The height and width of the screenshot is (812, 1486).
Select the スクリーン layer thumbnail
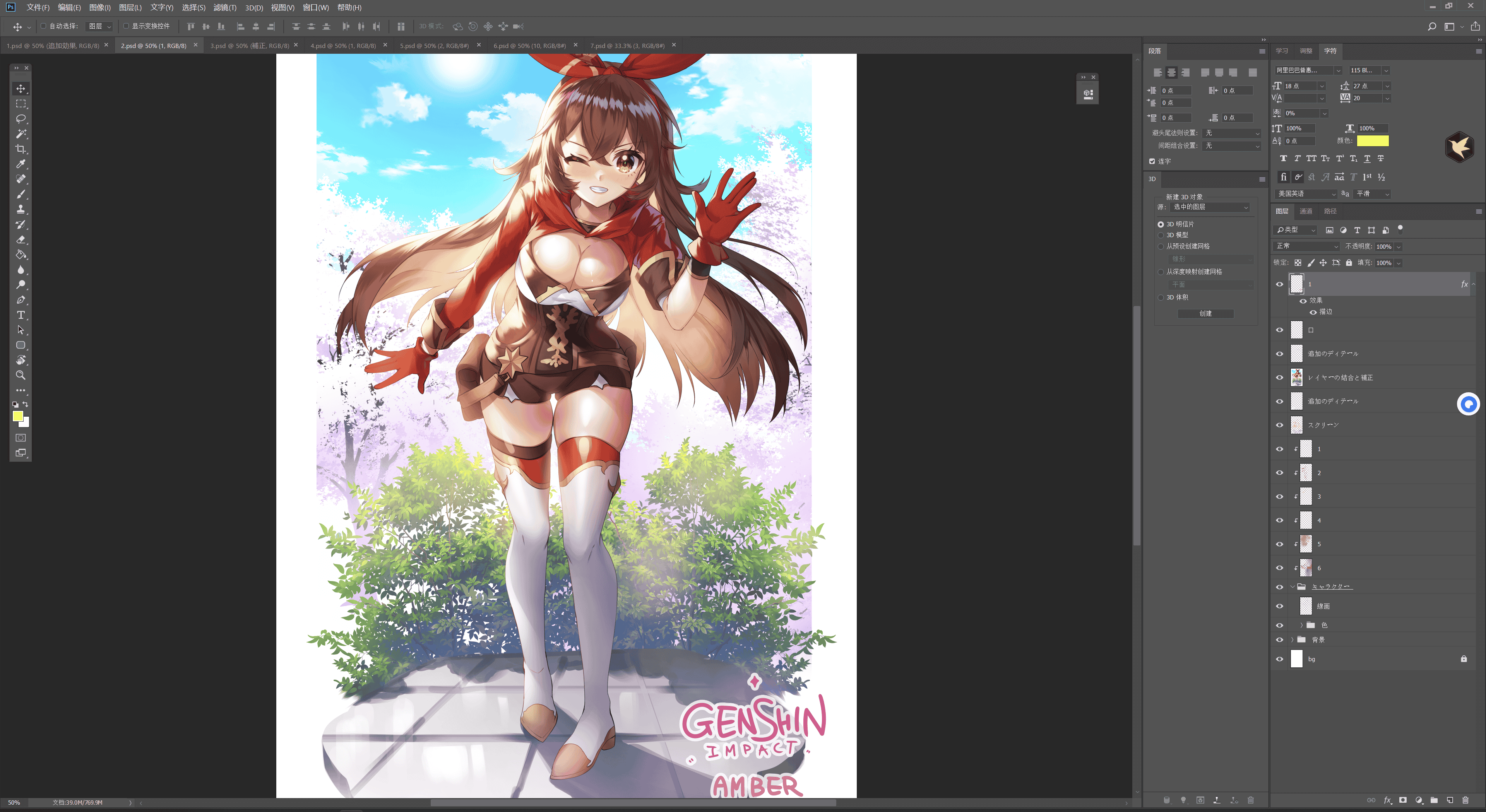(x=1297, y=425)
